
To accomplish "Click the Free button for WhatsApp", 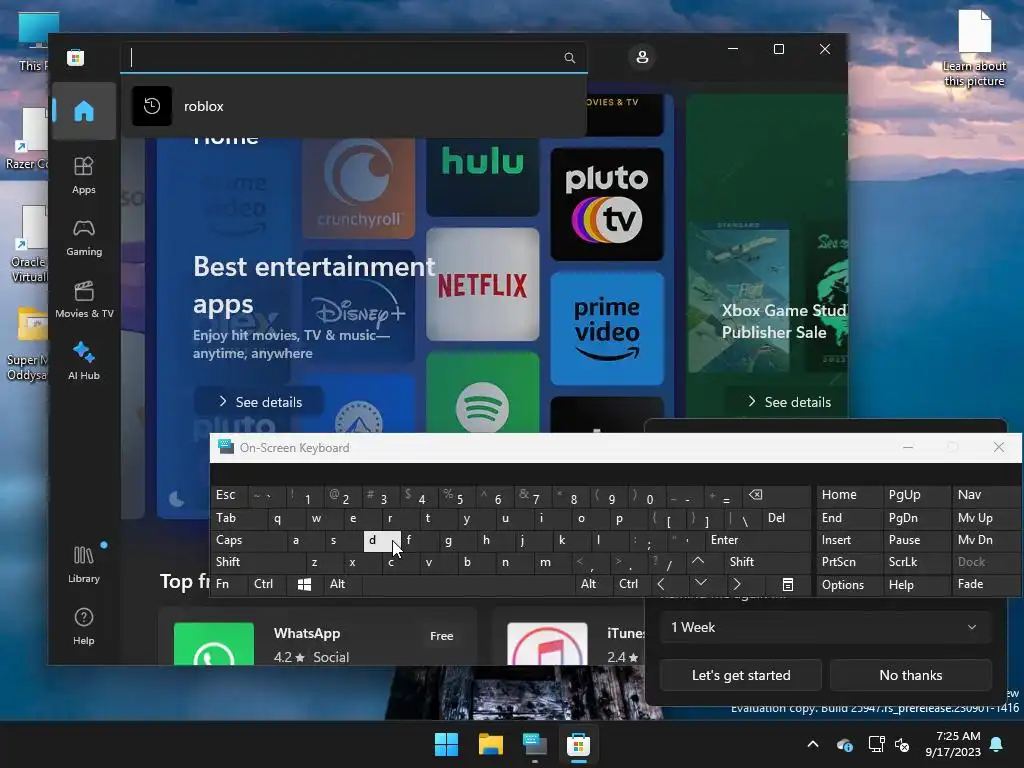I will 441,635.
